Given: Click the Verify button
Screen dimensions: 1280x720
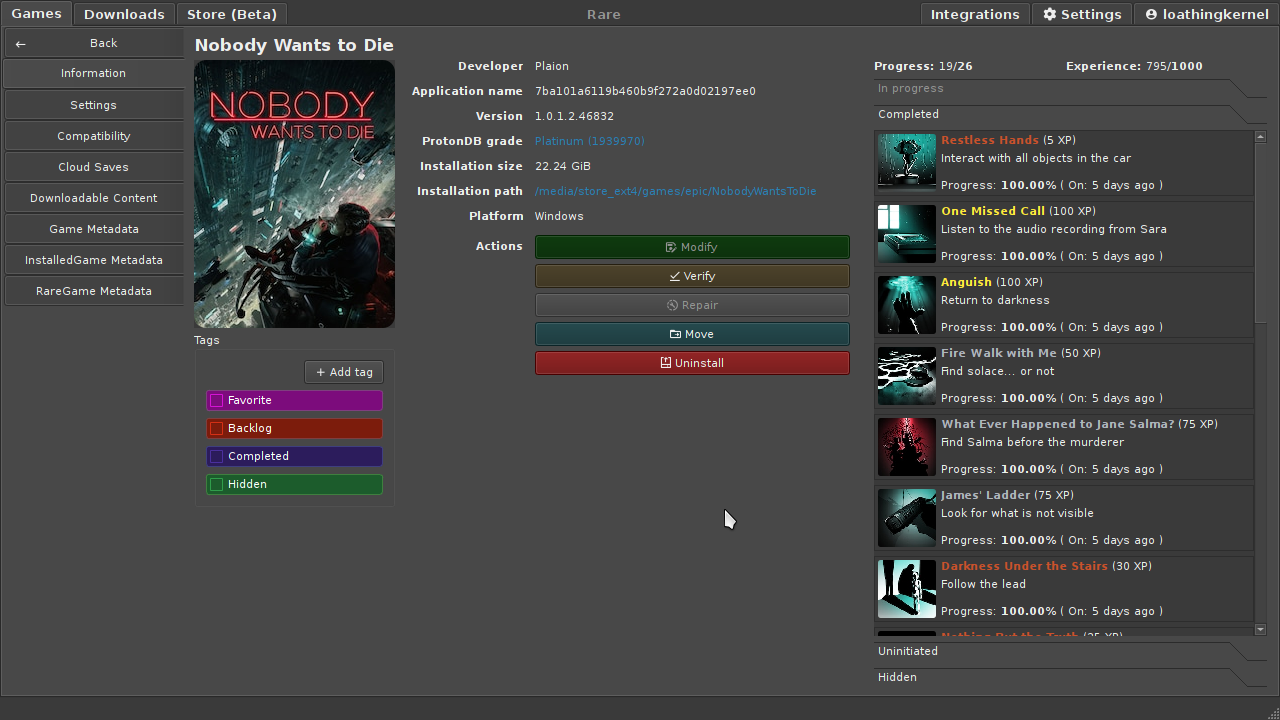Looking at the screenshot, I should 692,276.
